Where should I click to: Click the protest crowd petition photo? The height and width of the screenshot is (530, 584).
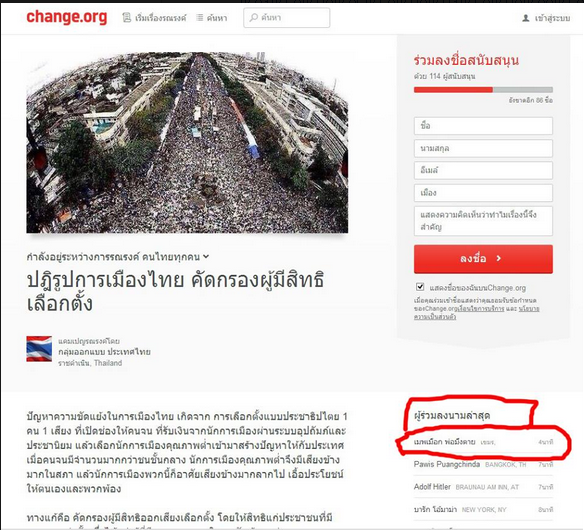pos(187,142)
